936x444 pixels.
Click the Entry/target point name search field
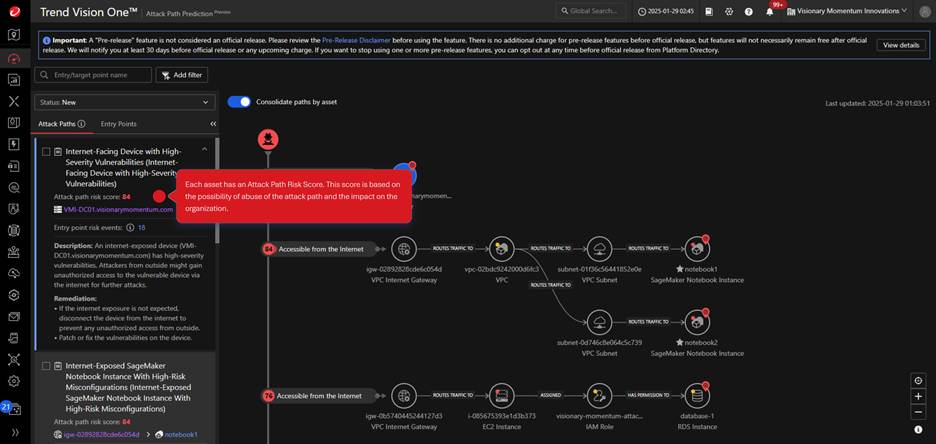pos(93,75)
